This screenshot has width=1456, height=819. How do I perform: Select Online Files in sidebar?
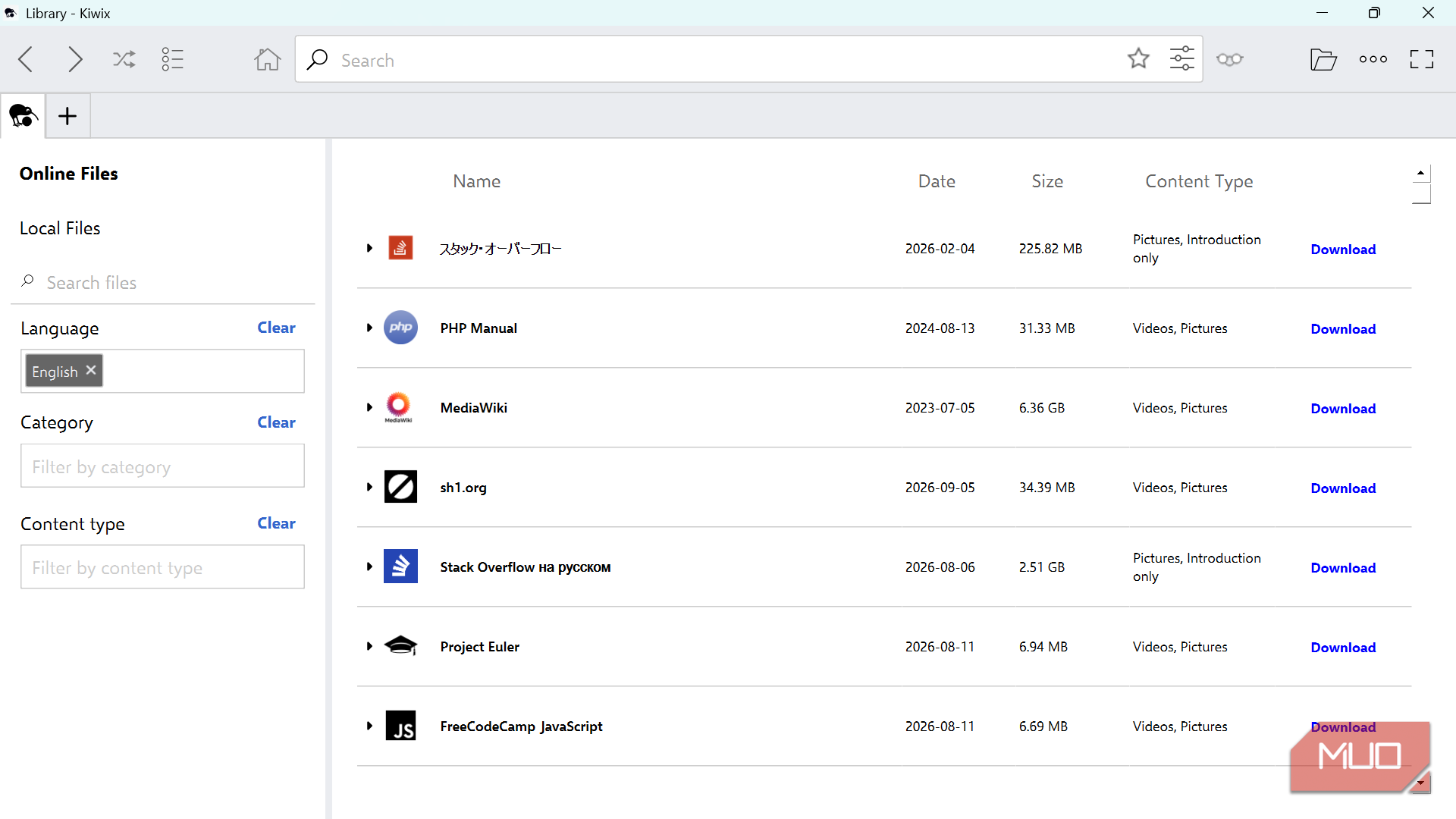click(69, 174)
